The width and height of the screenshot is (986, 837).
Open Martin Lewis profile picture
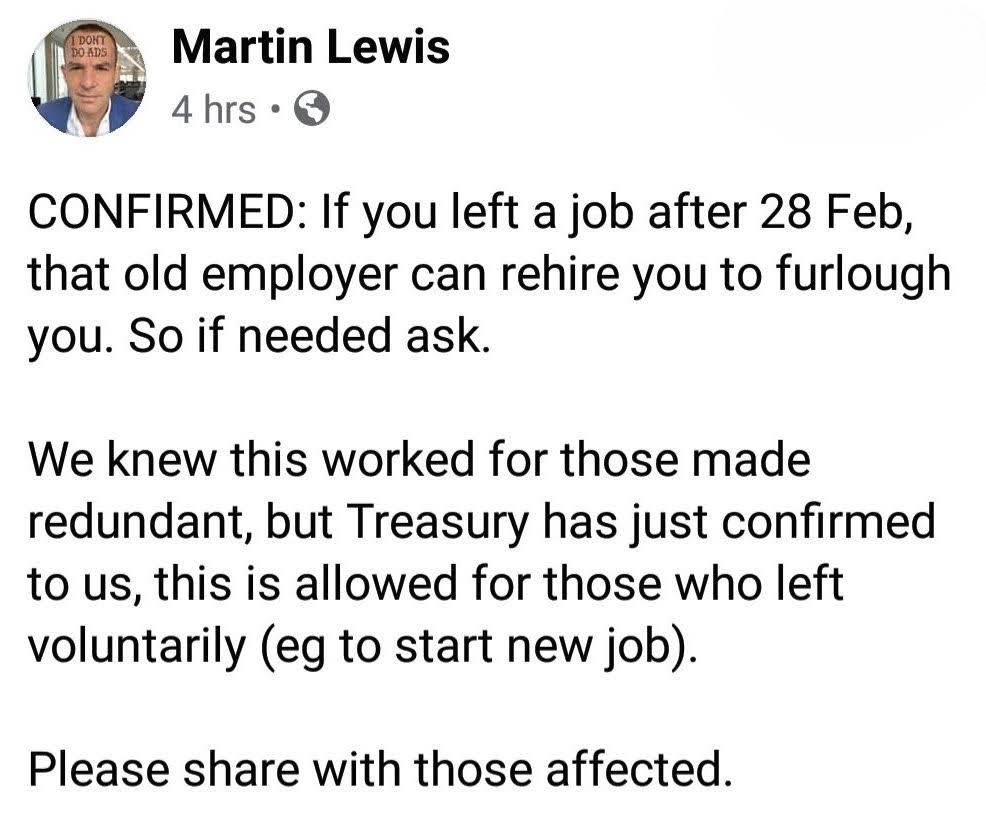click(x=87, y=78)
